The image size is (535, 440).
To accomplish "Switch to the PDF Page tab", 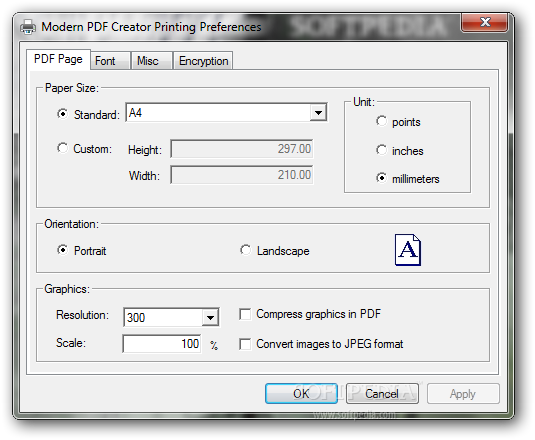I will [x=58, y=59].
